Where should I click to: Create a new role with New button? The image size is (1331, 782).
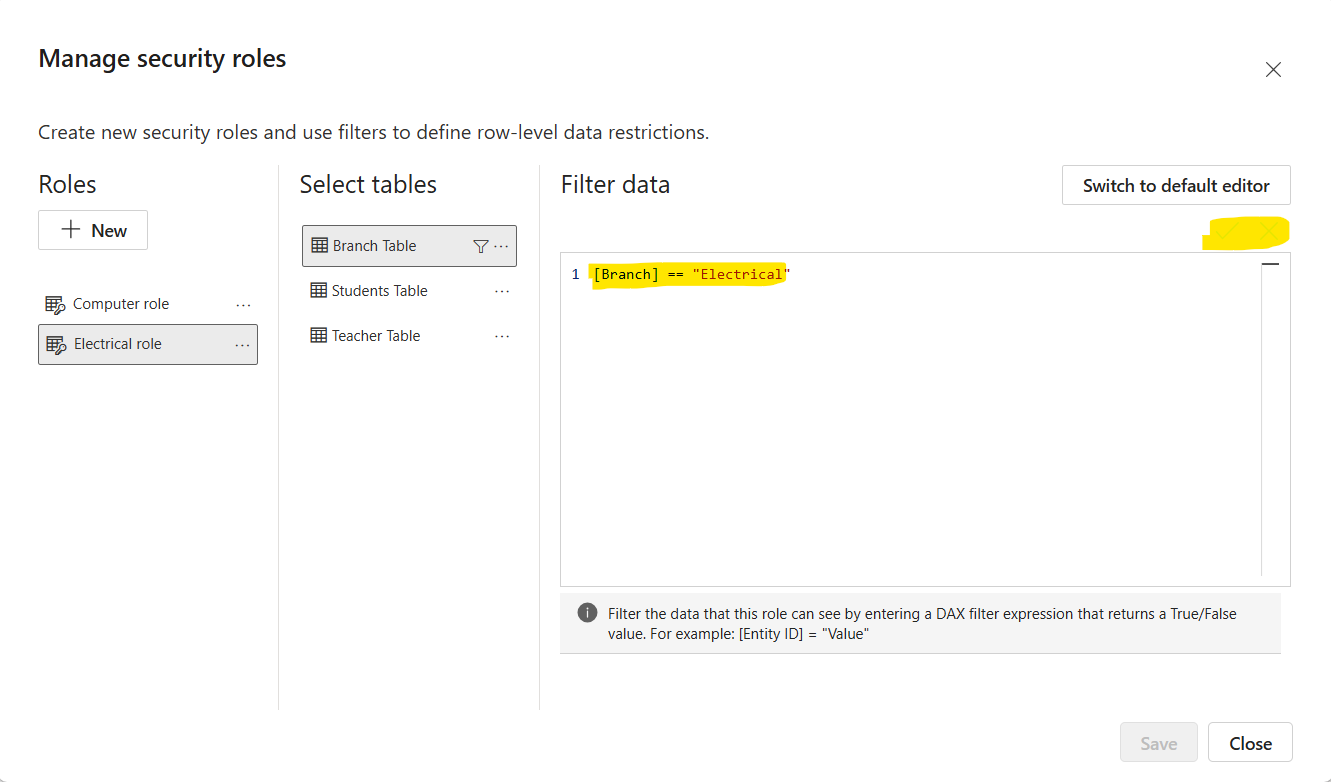93,230
